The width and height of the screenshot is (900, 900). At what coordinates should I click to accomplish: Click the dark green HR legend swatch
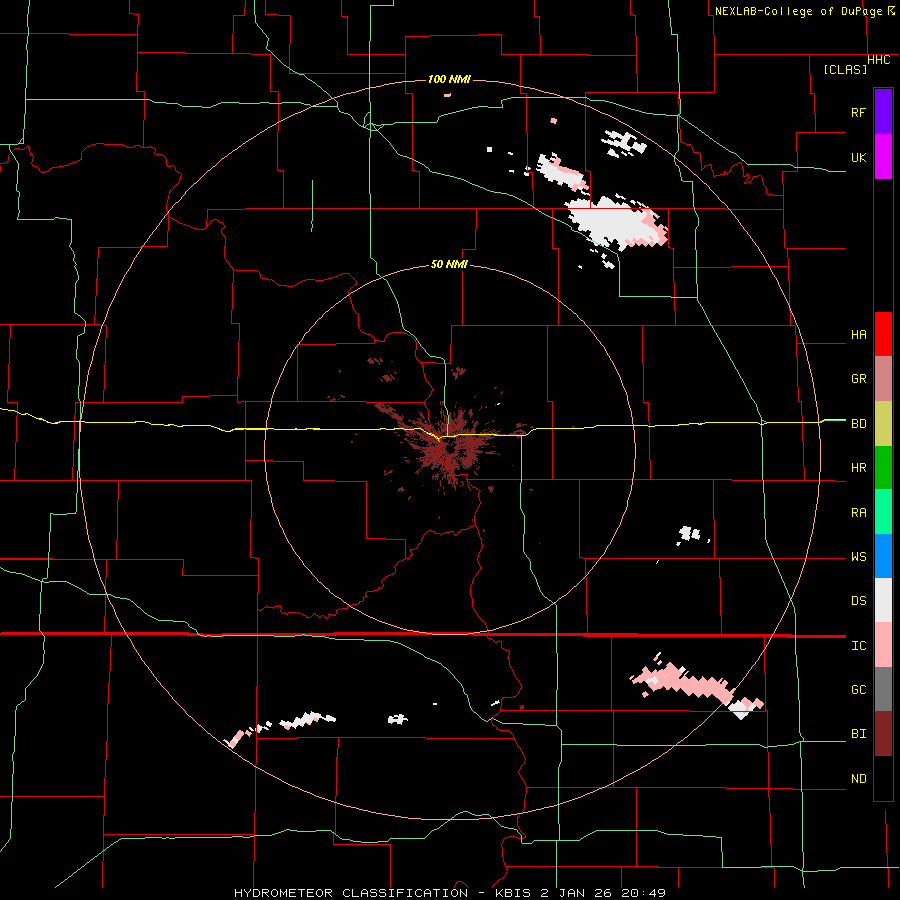click(x=883, y=467)
